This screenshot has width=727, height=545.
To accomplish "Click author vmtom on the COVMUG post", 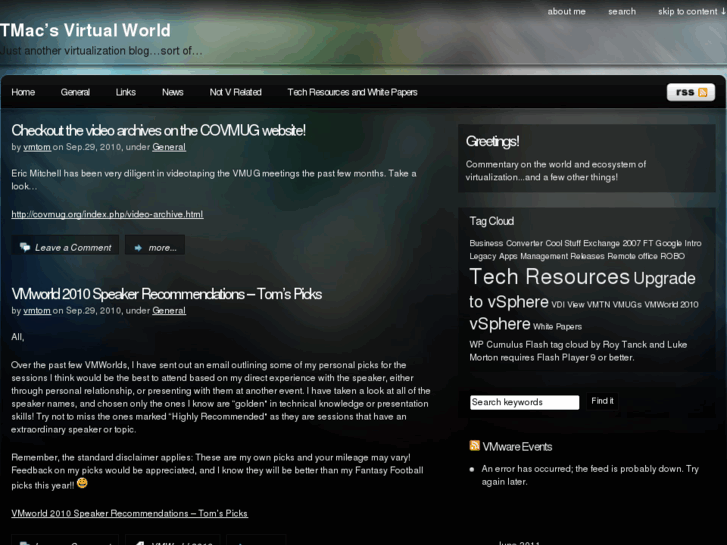I will click(x=37, y=147).
